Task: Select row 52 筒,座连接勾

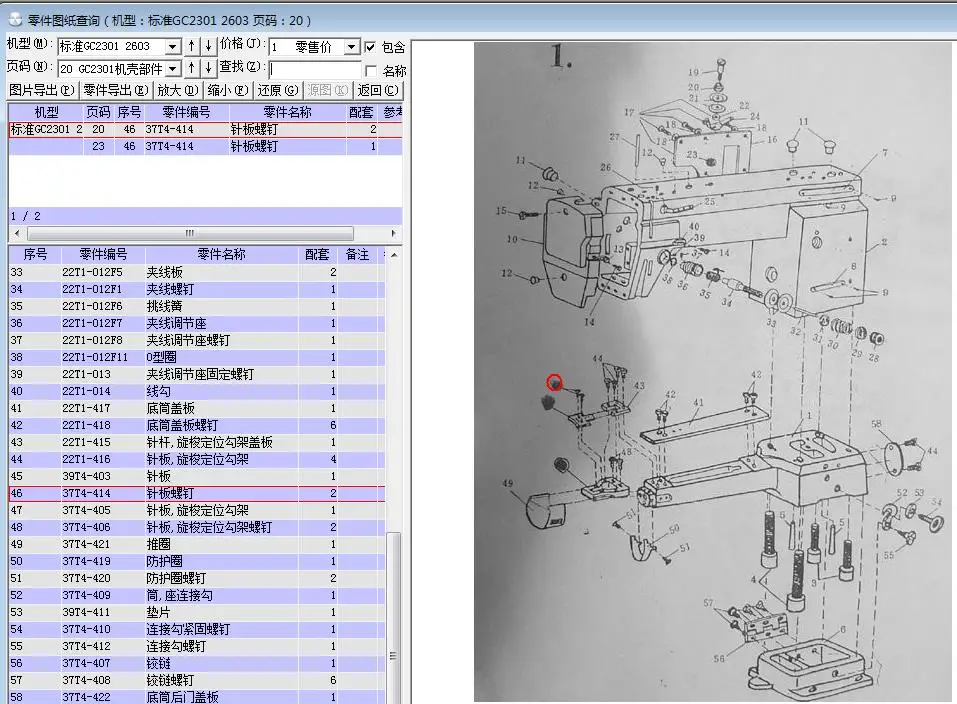Action: coord(197,595)
